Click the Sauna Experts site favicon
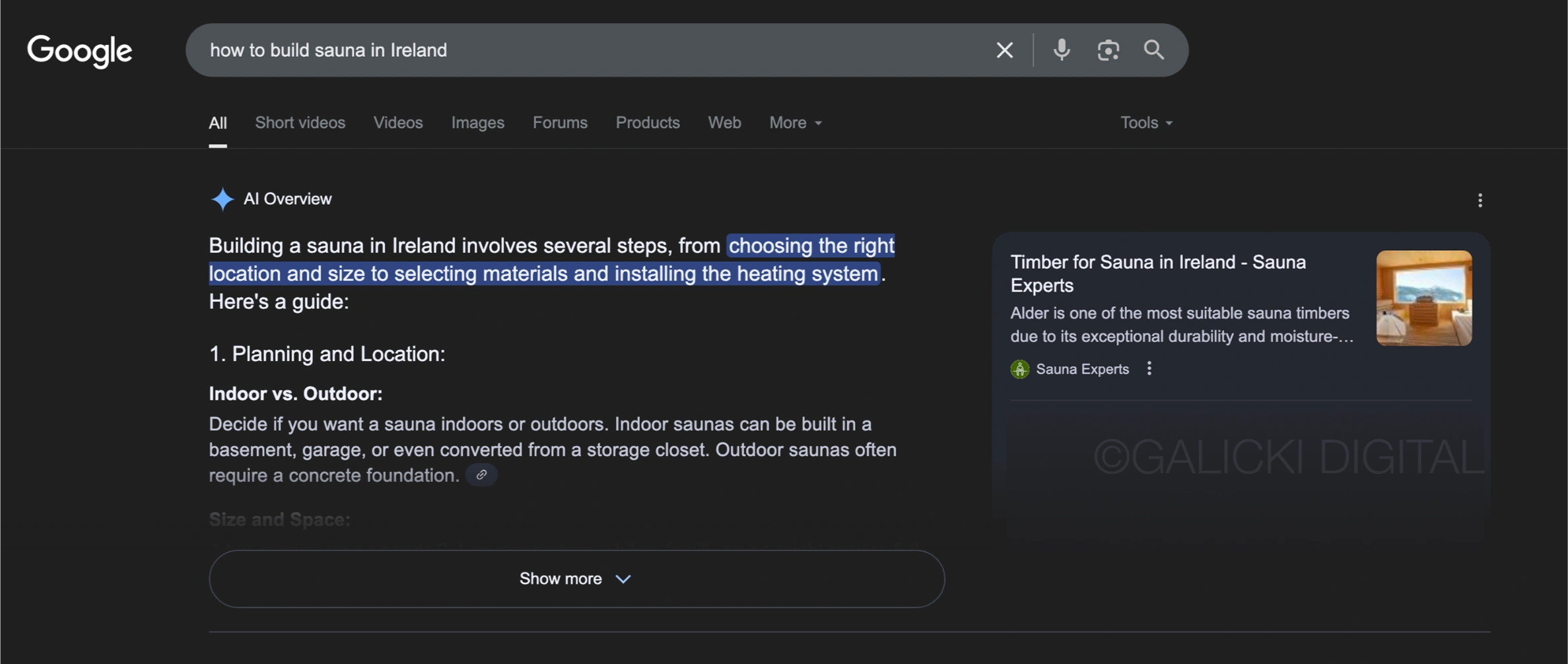The width and height of the screenshot is (1568, 664). click(1019, 369)
